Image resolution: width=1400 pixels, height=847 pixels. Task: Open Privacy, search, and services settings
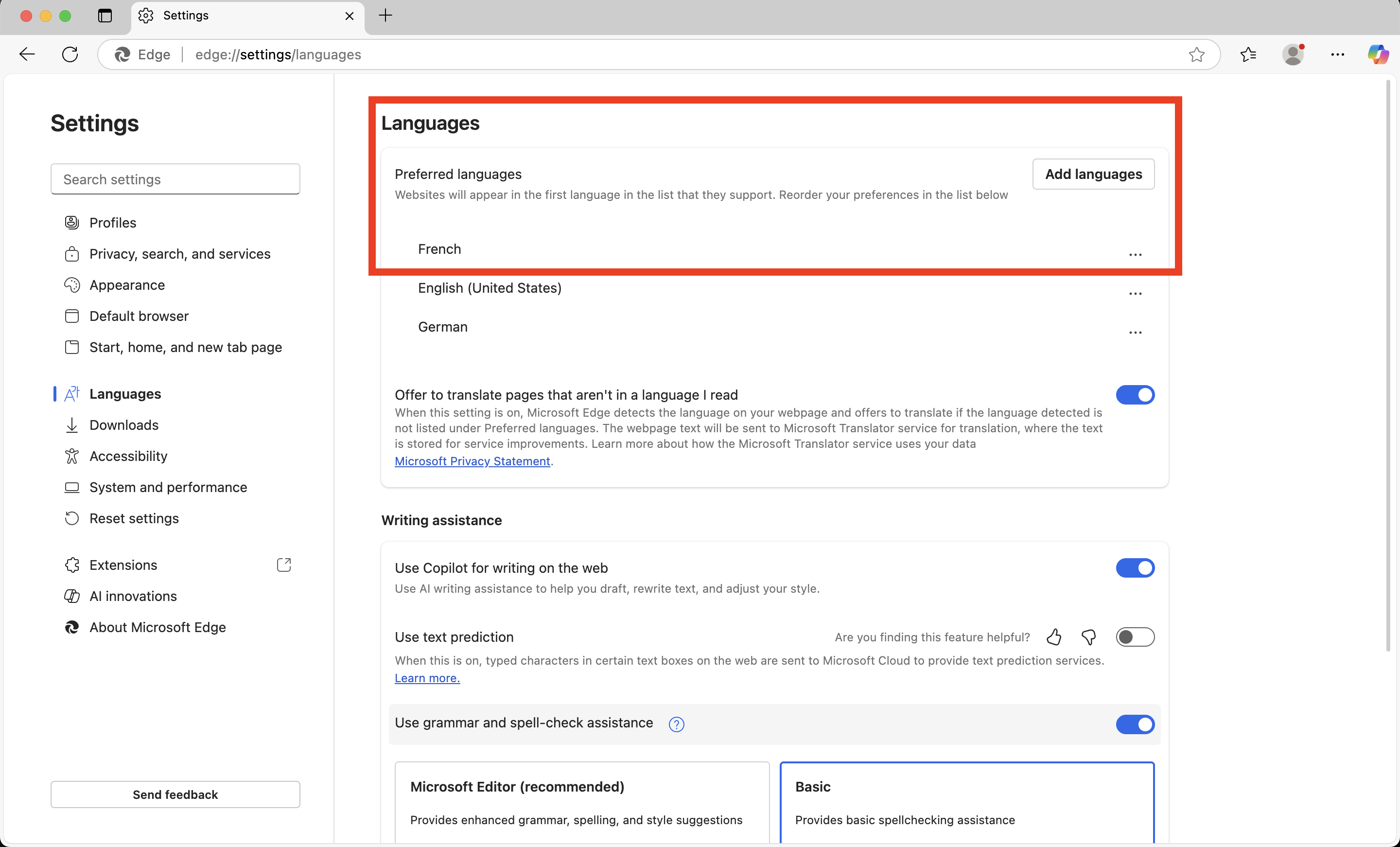click(x=179, y=254)
